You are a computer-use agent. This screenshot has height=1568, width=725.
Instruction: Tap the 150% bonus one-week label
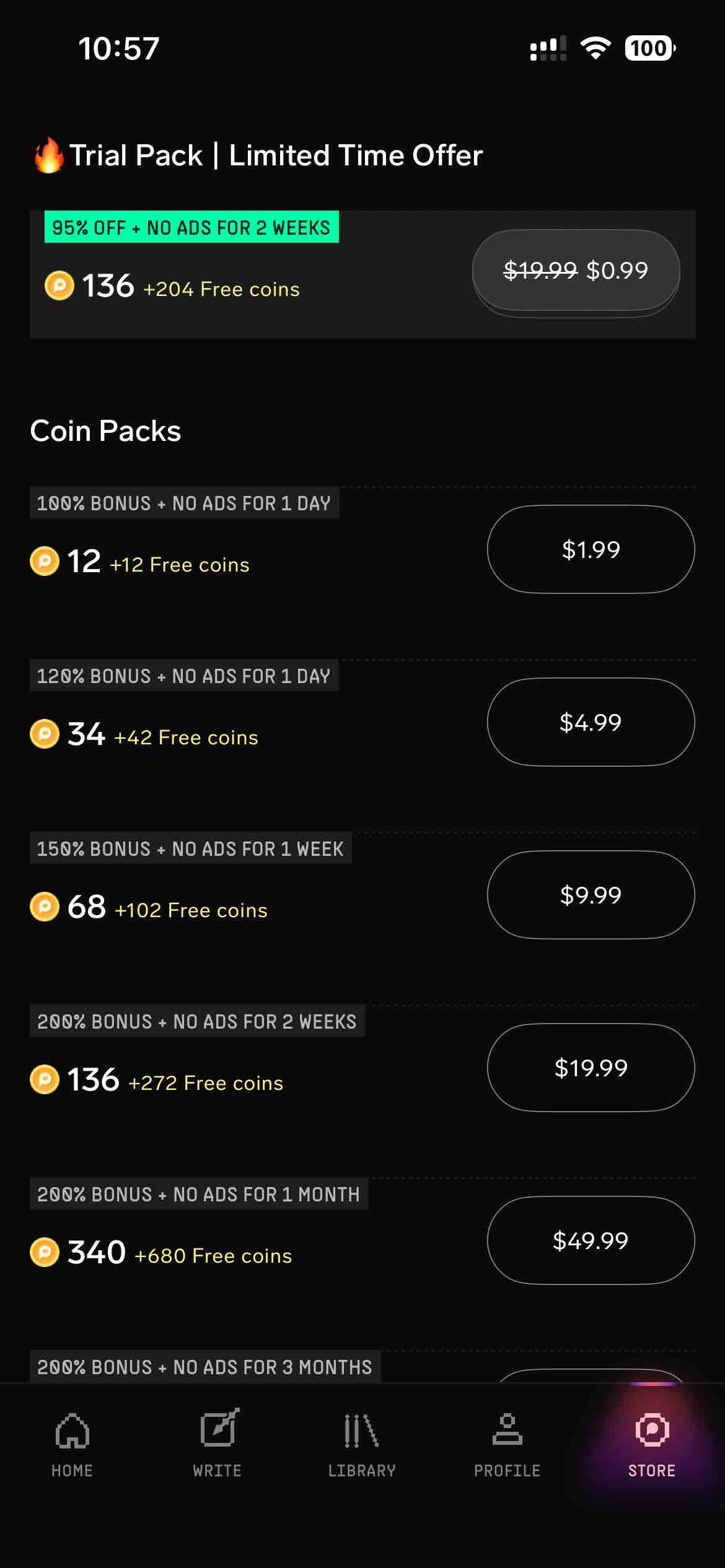click(x=190, y=848)
